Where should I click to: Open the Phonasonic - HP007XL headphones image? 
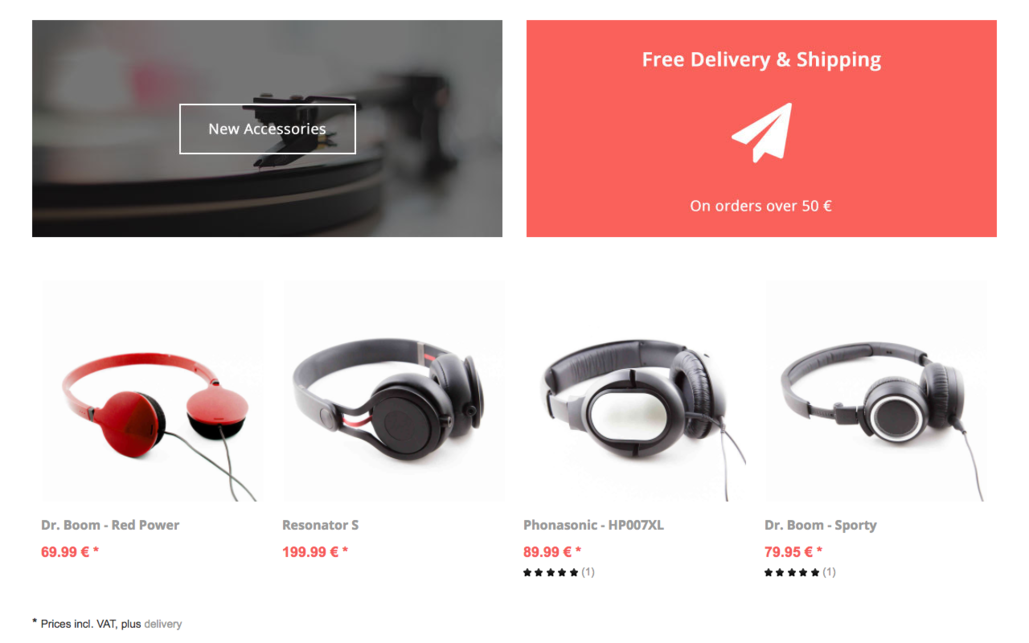coord(635,392)
